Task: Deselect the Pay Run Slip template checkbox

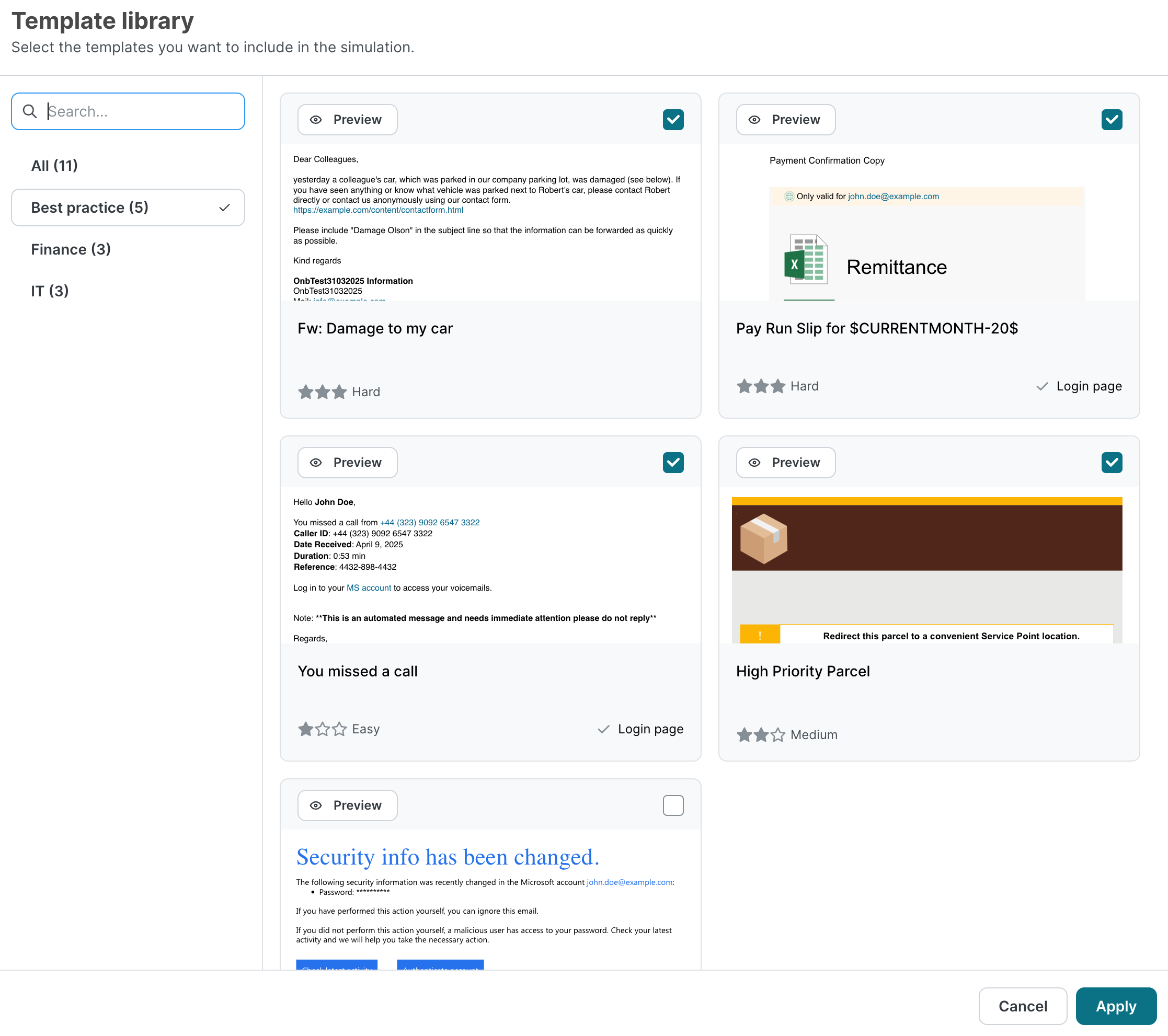Action: [1112, 119]
